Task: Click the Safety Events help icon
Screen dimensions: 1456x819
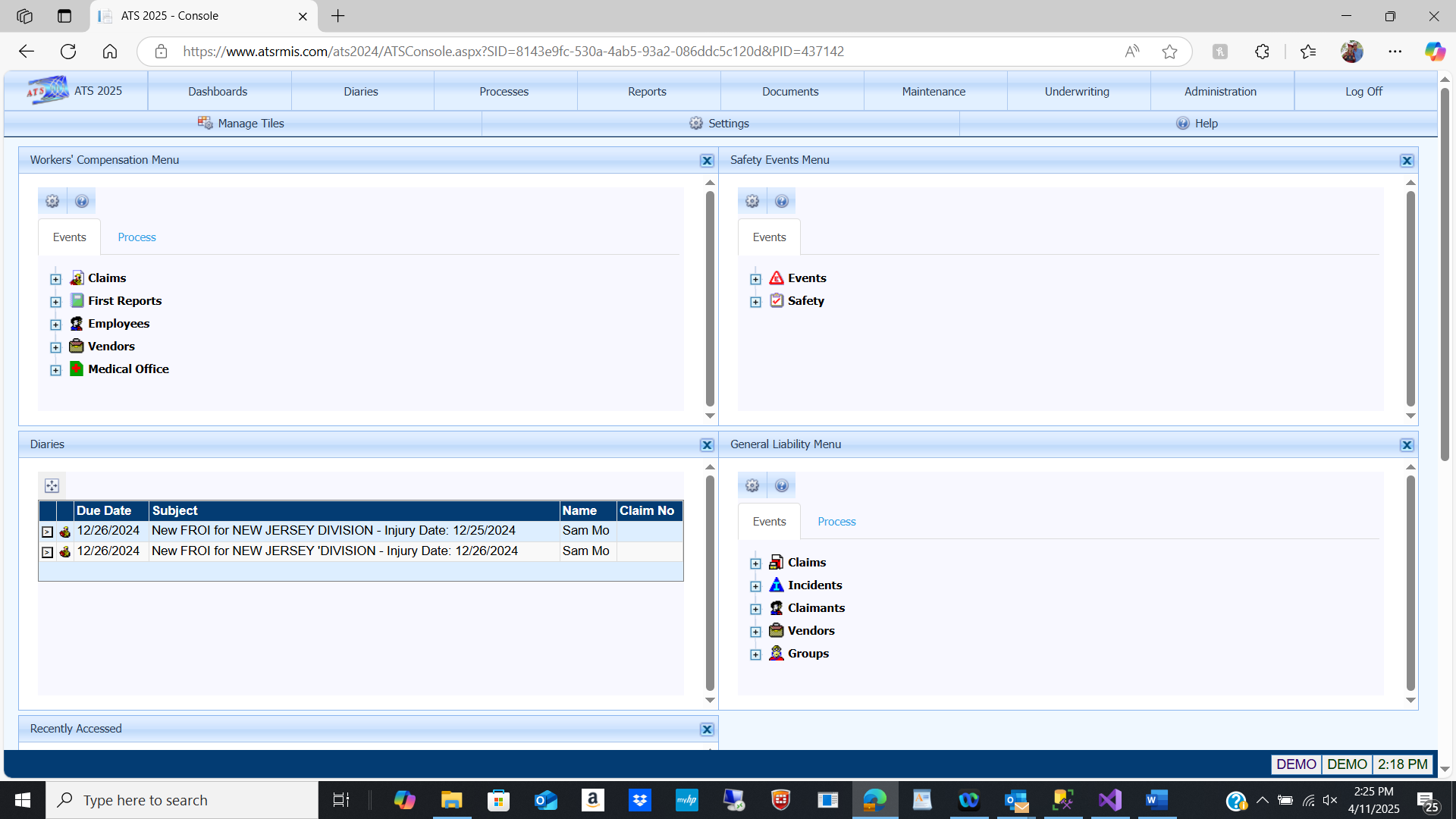Action: (x=782, y=201)
